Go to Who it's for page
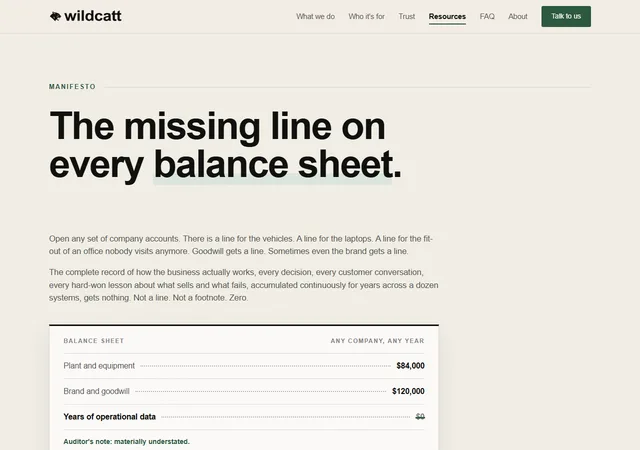The height and width of the screenshot is (450, 640). tap(367, 16)
